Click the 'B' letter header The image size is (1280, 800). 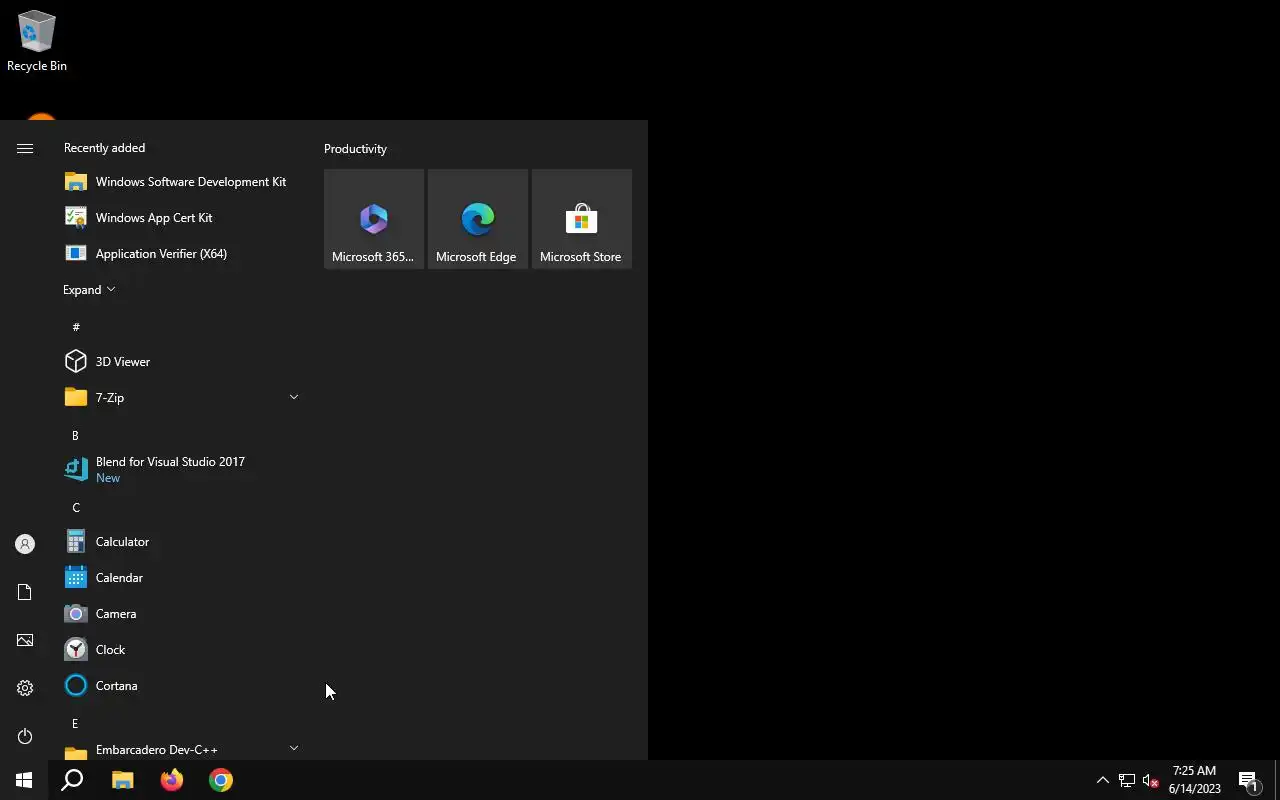(76, 436)
